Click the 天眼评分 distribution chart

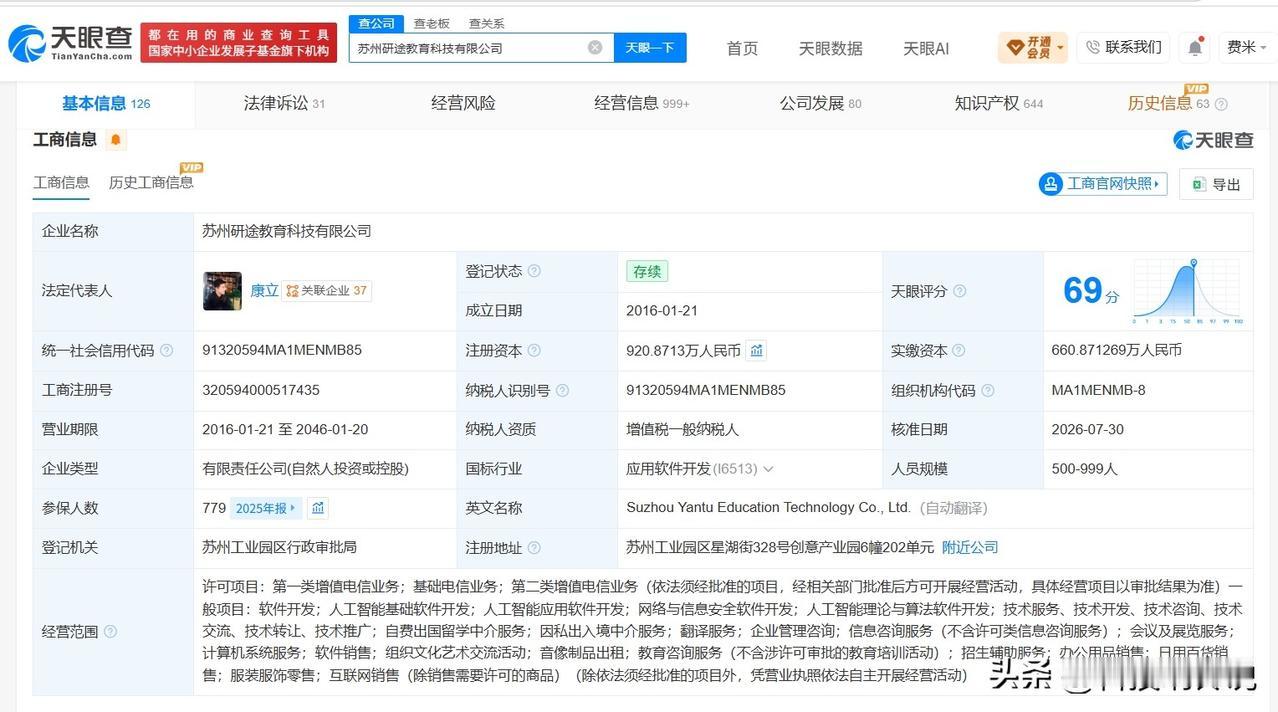pos(1188,291)
